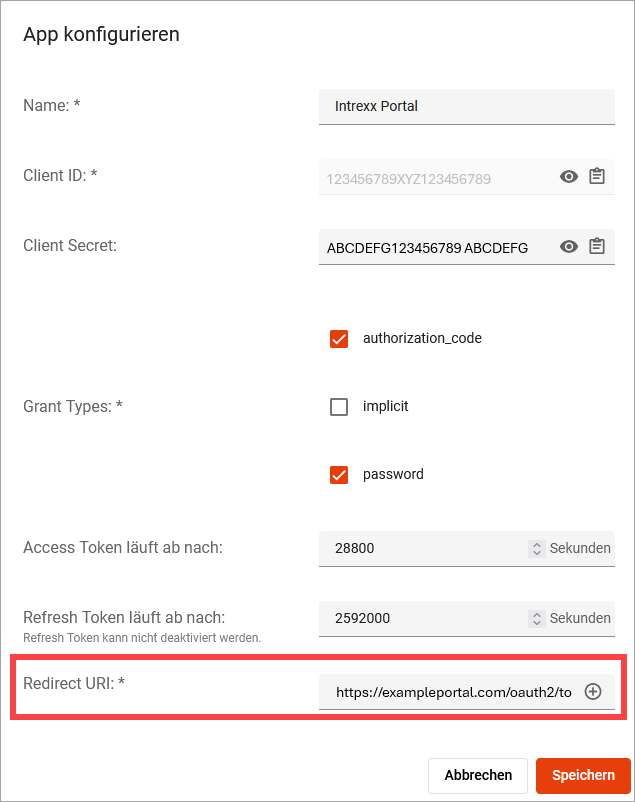Viewport: 635px width, 802px height.
Task: Increase Access Token expiry with up arrow
Action: click(537, 544)
